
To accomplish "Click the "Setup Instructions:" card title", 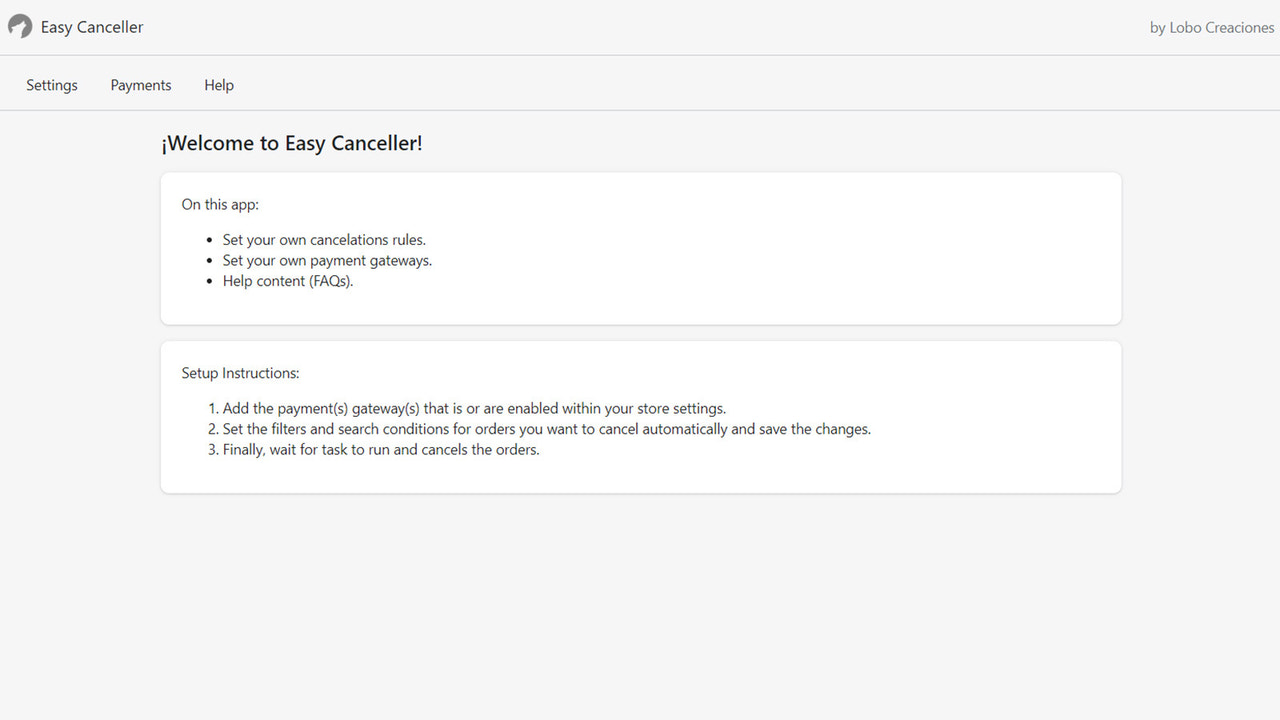I will (x=240, y=372).
